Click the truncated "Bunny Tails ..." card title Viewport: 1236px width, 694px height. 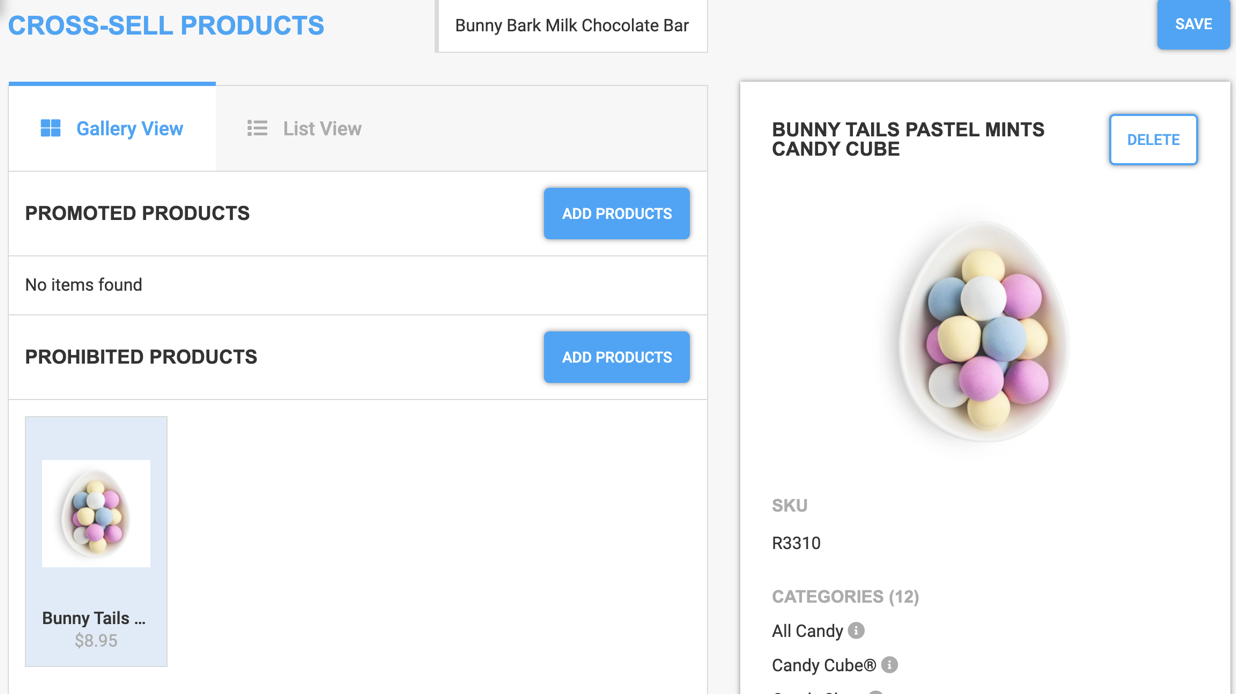94,619
